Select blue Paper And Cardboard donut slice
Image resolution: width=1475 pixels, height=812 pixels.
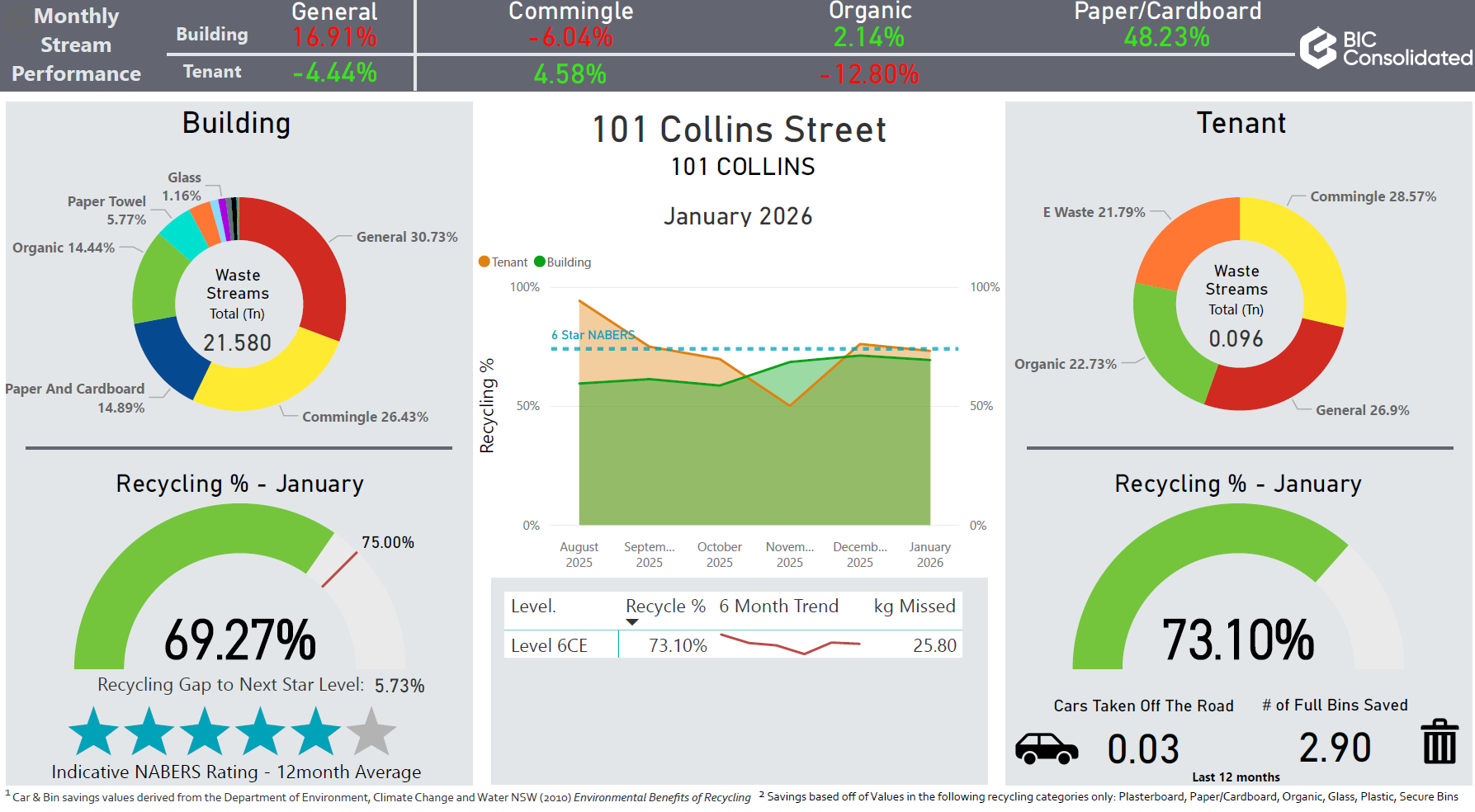(x=169, y=357)
